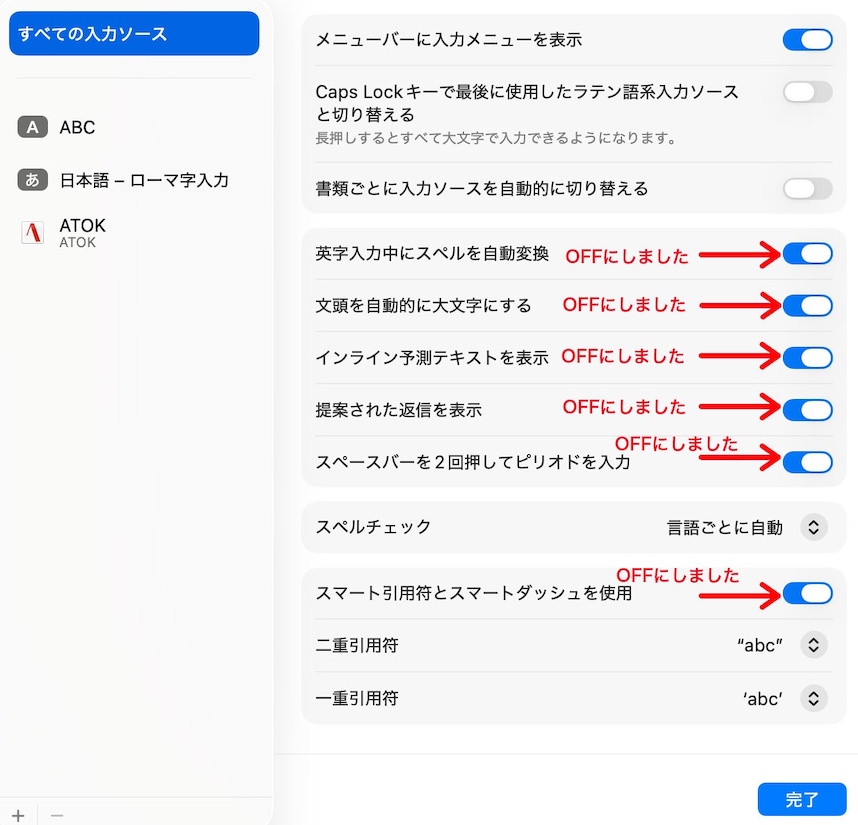Select すべての入力ソース in the sidebar
This screenshot has width=858, height=825.
(x=133, y=34)
